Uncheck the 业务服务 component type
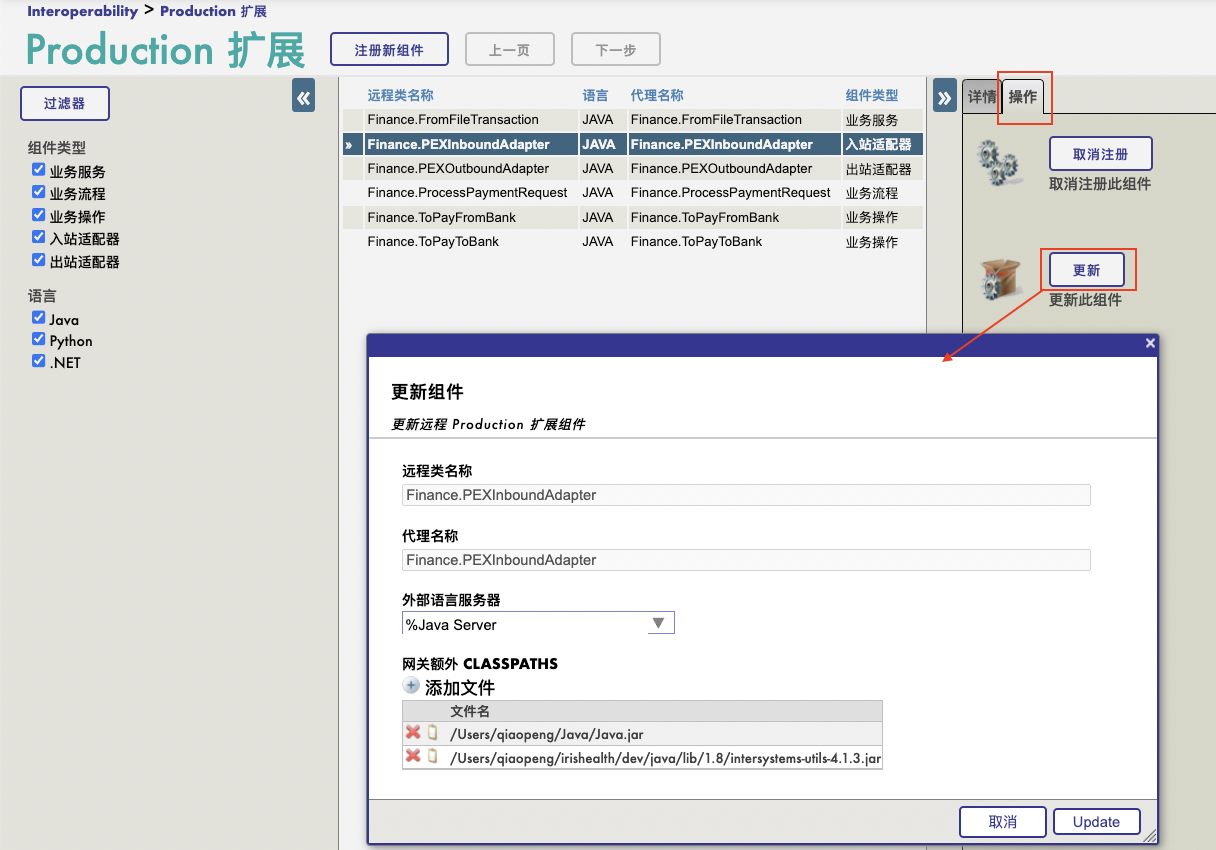 pyautogui.click(x=39, y=170)
